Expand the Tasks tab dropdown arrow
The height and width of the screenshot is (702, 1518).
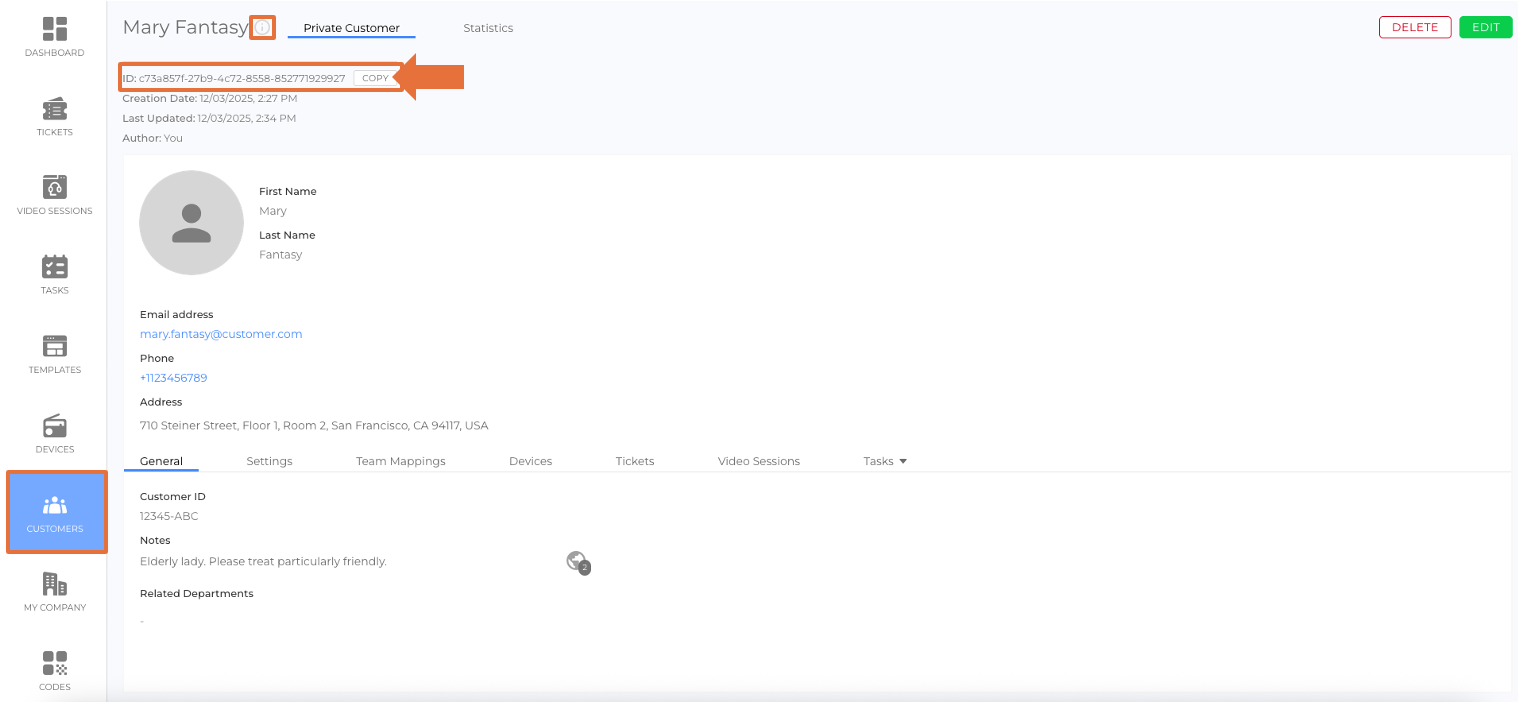tap(903, 461)
